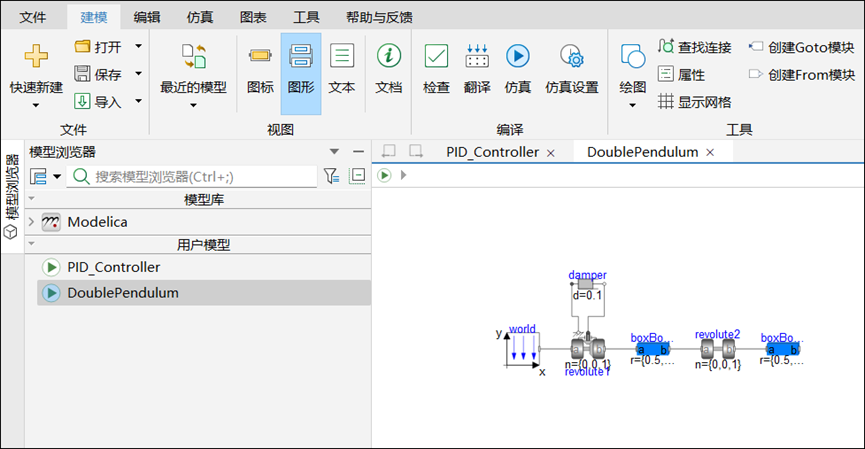Open the 快速新建 dropdown arrow
865x449 pixels.
pyautogui.click(x=36, y=105)
